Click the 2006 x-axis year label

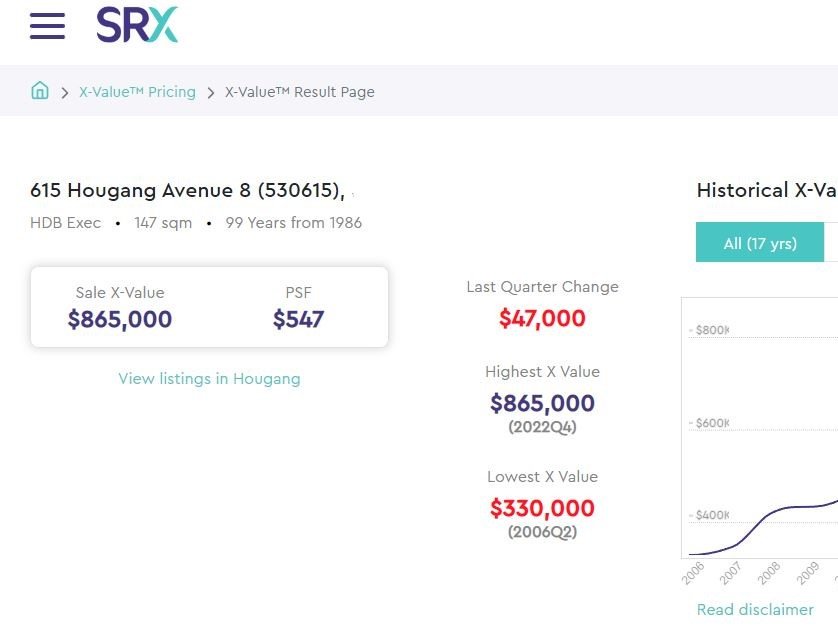pos(693,573)
